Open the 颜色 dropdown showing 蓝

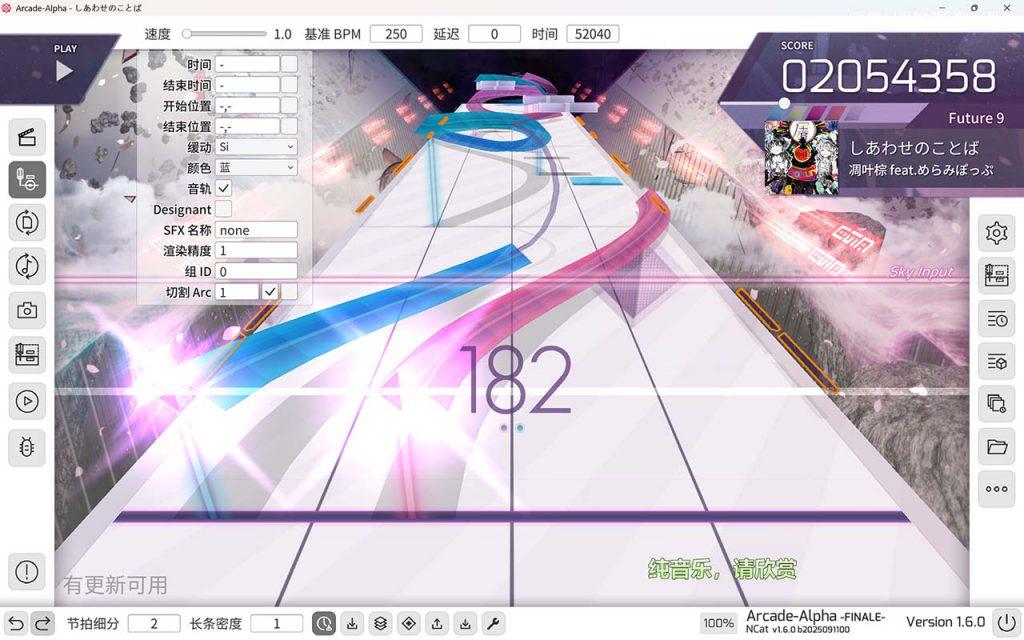click(257, 168)
